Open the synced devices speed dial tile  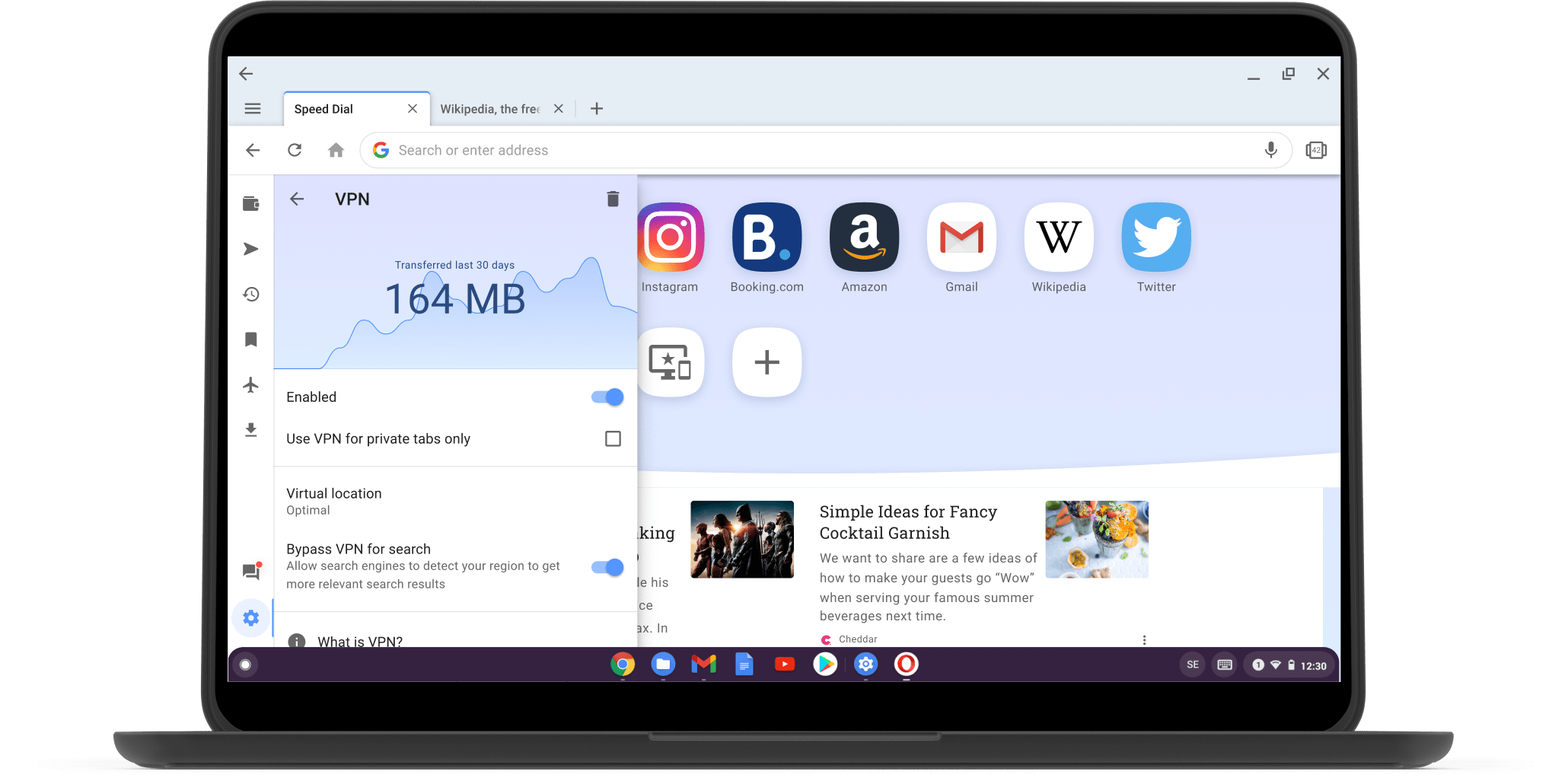[x=670, y=362]
